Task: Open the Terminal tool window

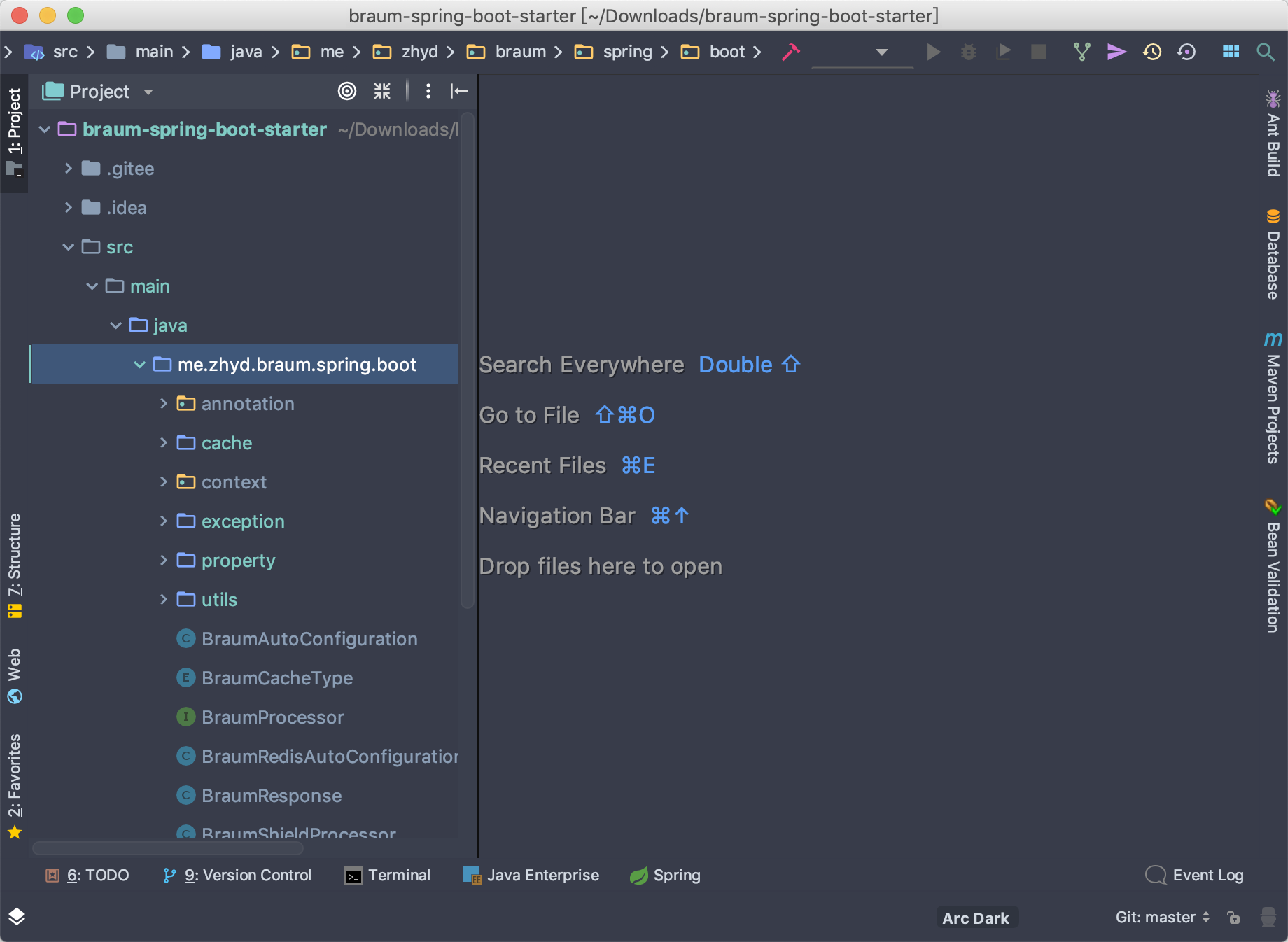Action: click(x=388, y=876)
